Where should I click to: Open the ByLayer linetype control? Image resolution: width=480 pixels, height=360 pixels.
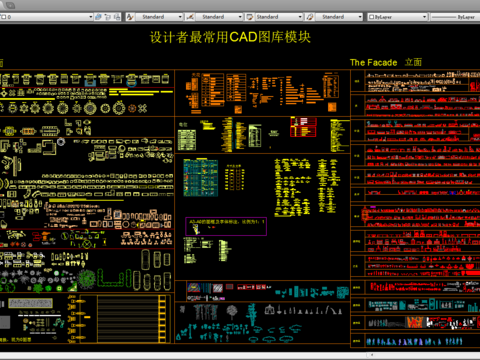(455, 17)
